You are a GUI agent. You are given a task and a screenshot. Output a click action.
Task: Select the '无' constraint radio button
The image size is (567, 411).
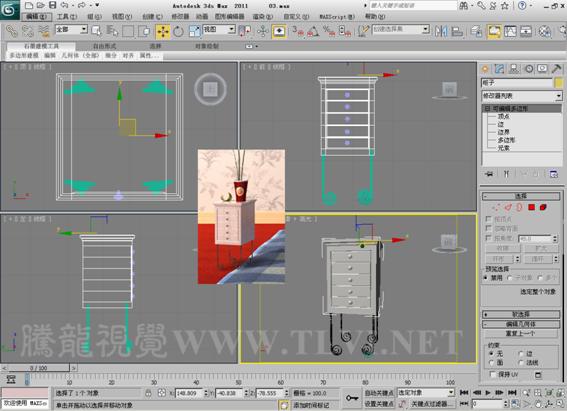491,353
